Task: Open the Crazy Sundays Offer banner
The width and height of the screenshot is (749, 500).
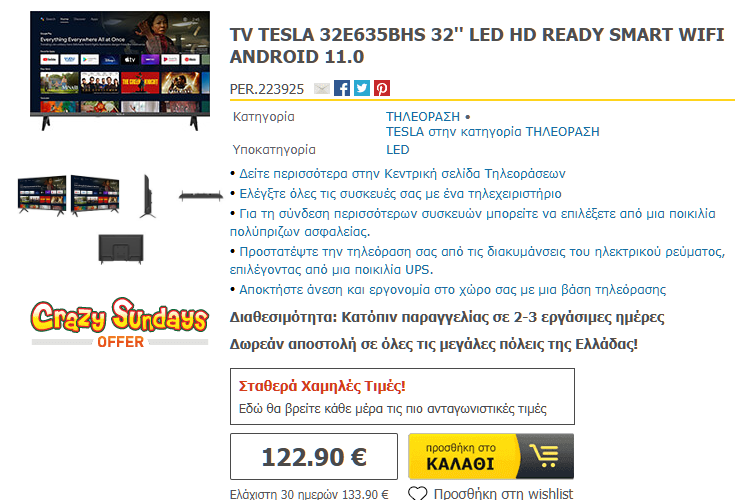Action: 120,323
